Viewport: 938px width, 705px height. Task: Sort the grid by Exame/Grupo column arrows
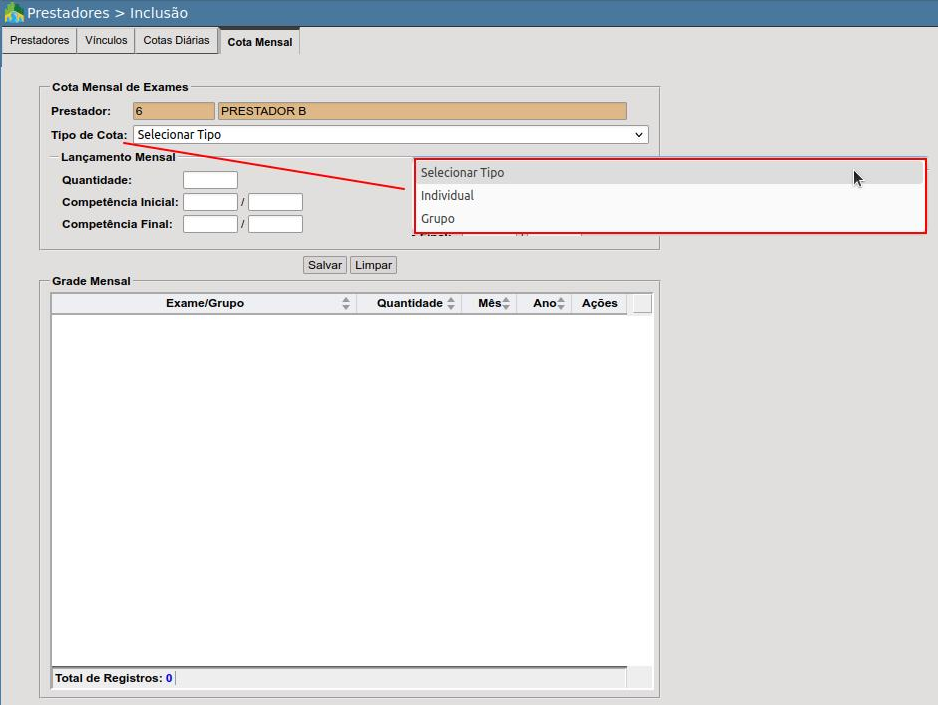(346, 304)
